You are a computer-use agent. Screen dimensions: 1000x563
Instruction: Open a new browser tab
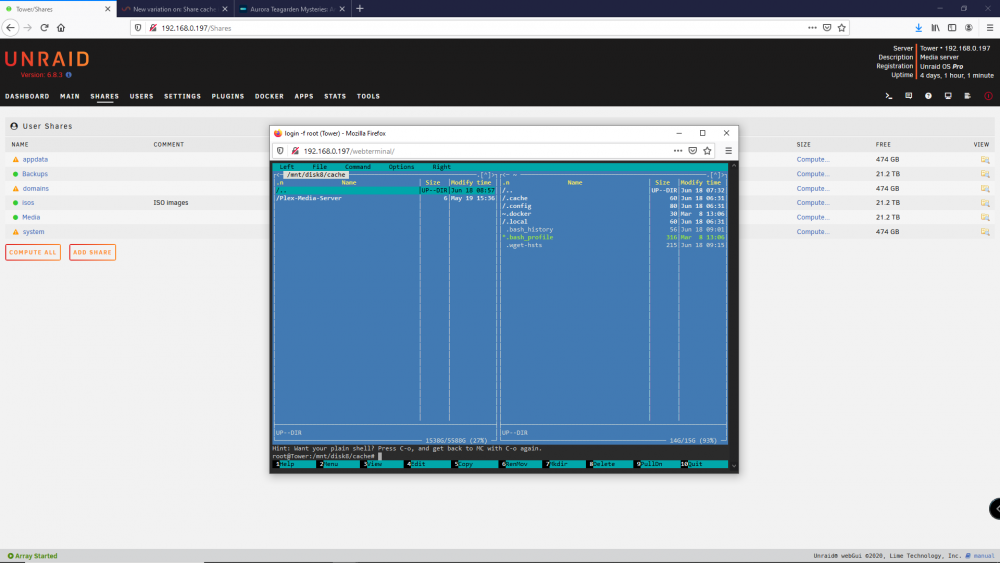pyautogui.click(x=360, y=8)
